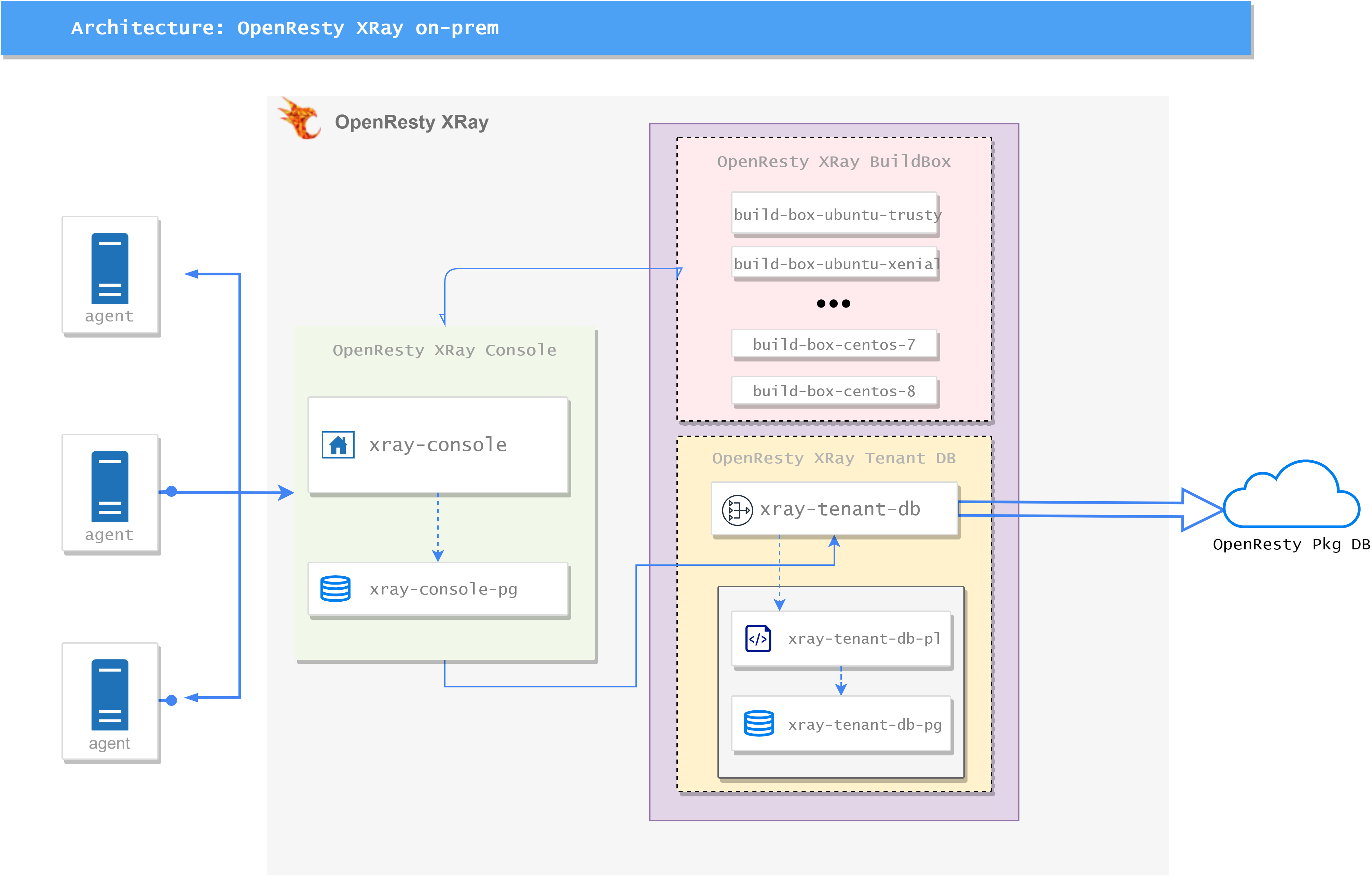This screenshot has height=876, width=1372.
Task: Click the 'xray-tenant-db' label
Action: pos(840,509)
